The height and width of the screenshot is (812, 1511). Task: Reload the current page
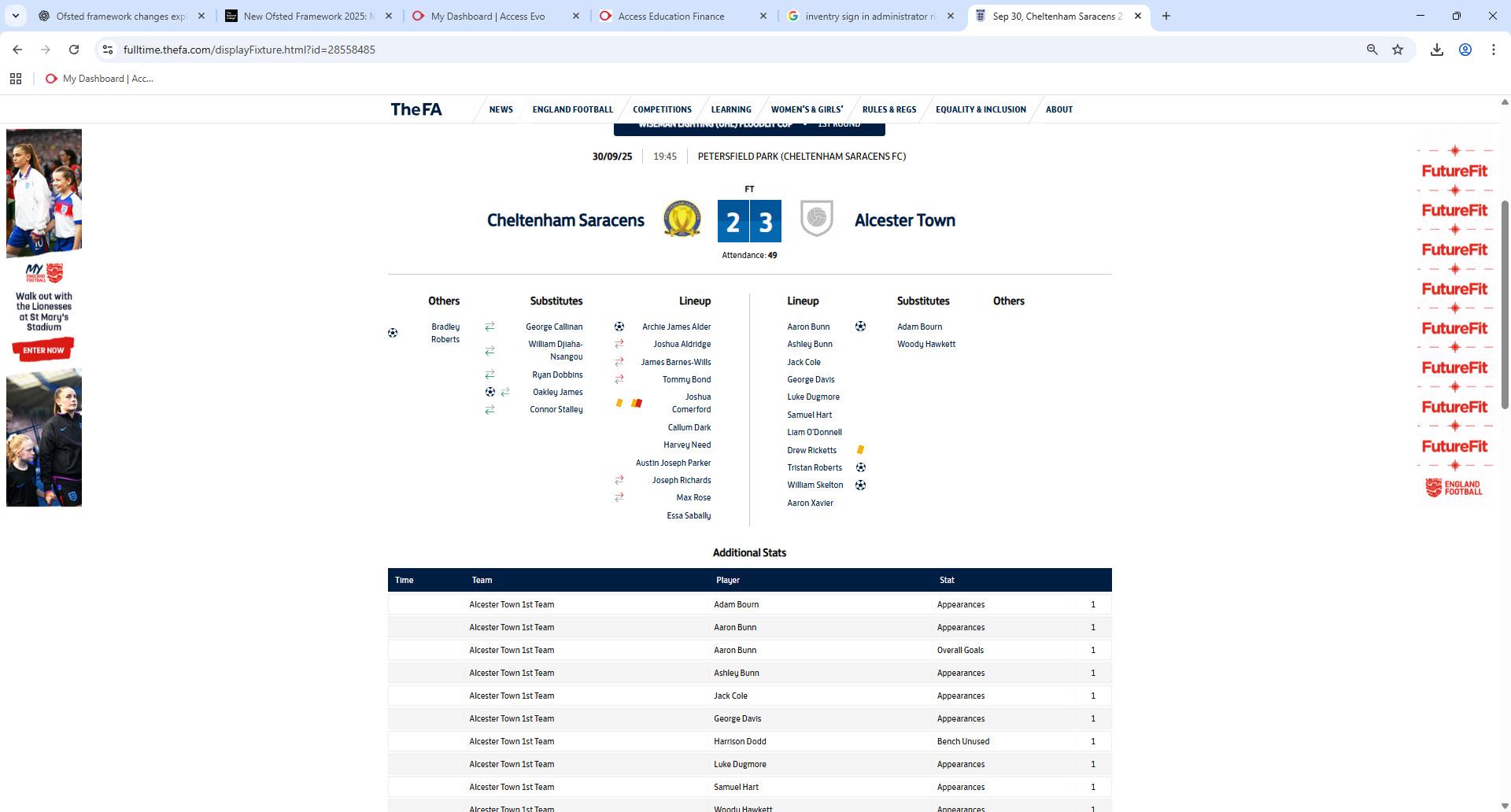(74, 50)
